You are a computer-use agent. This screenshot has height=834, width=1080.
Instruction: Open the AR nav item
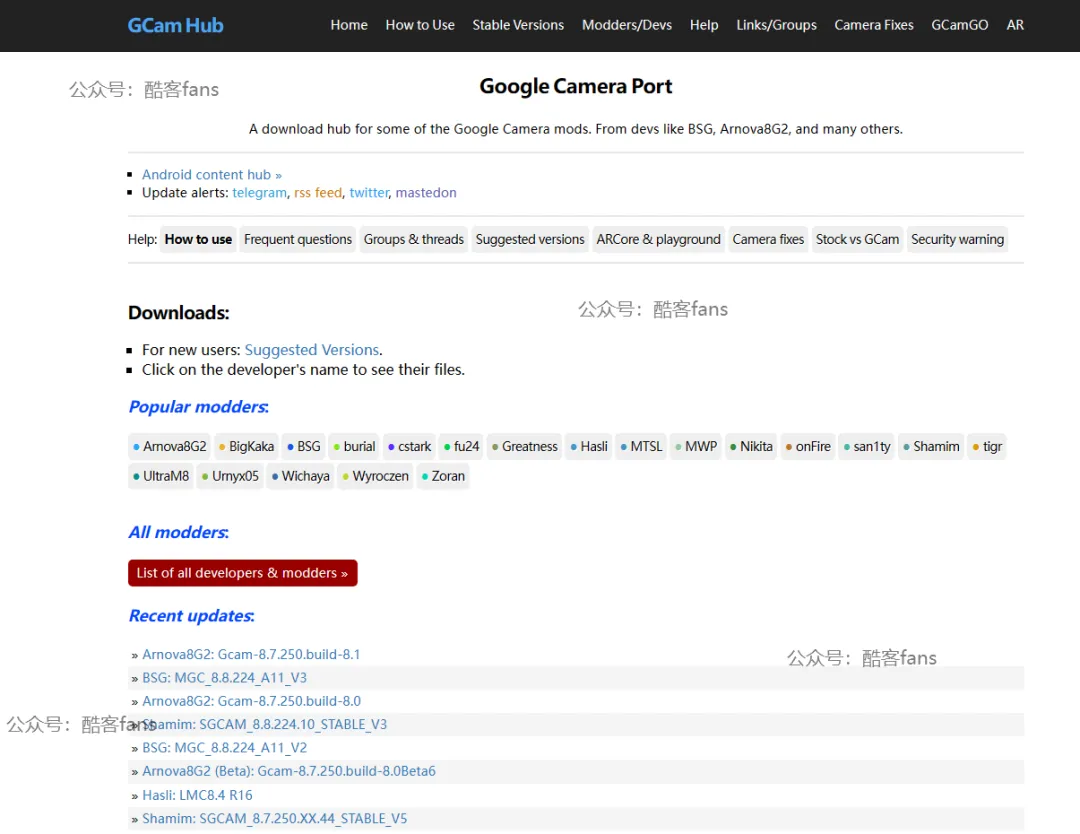tap(1015, 25)
